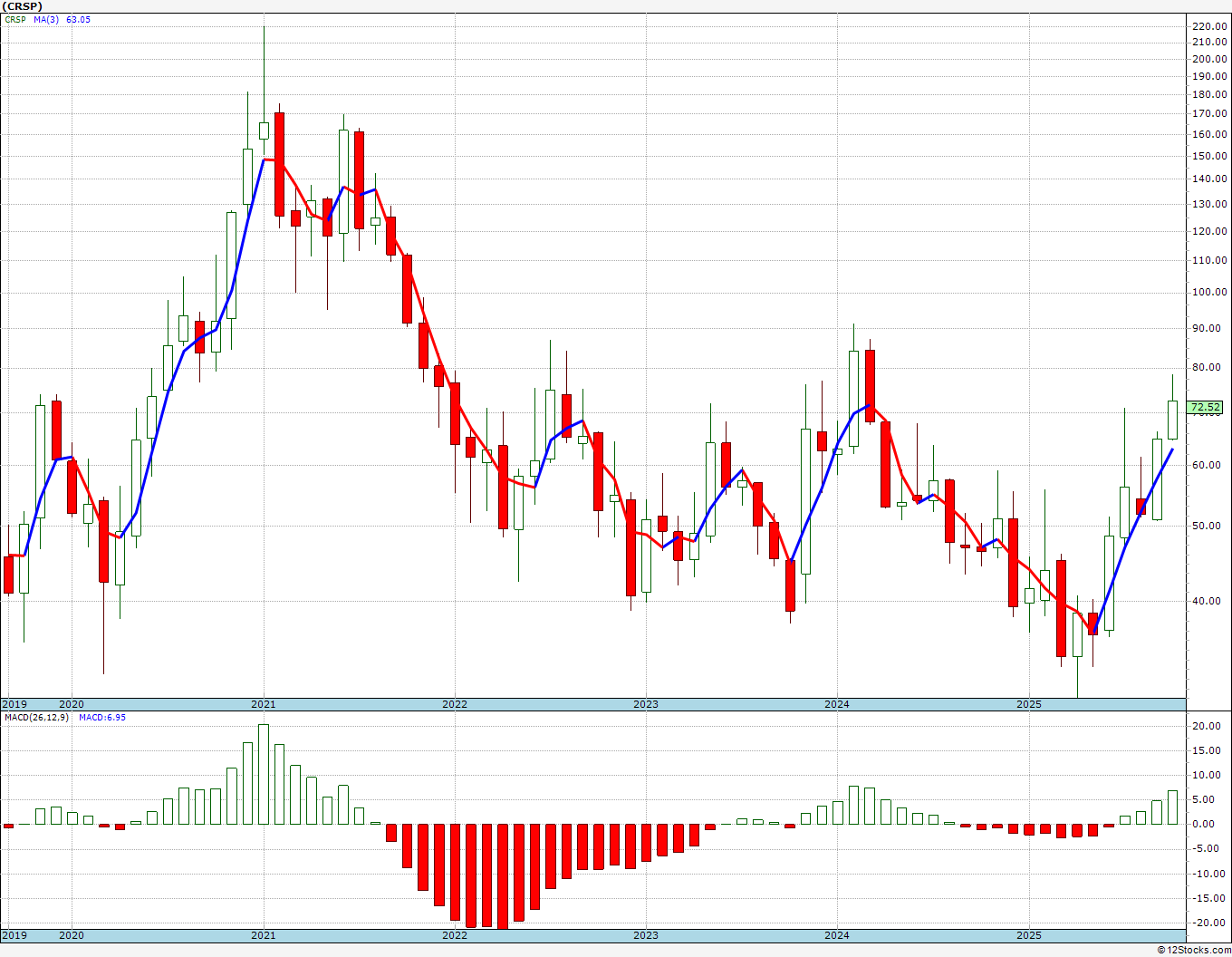Click the 220.00 price axis label
This screenshot has height=957, width=1232.
point(1209,27)
